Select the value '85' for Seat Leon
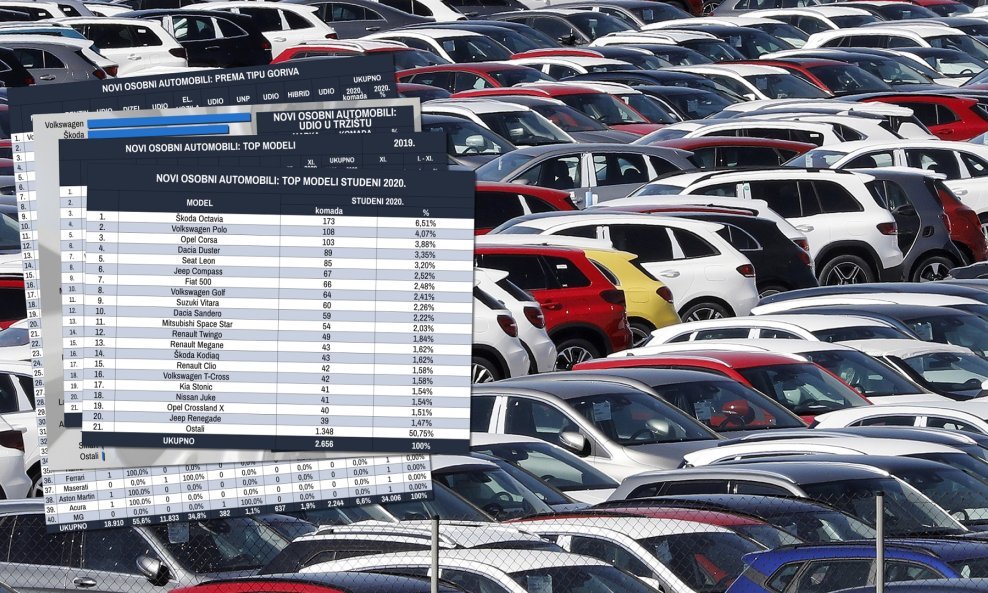The image size is (988, 593). 329,264
